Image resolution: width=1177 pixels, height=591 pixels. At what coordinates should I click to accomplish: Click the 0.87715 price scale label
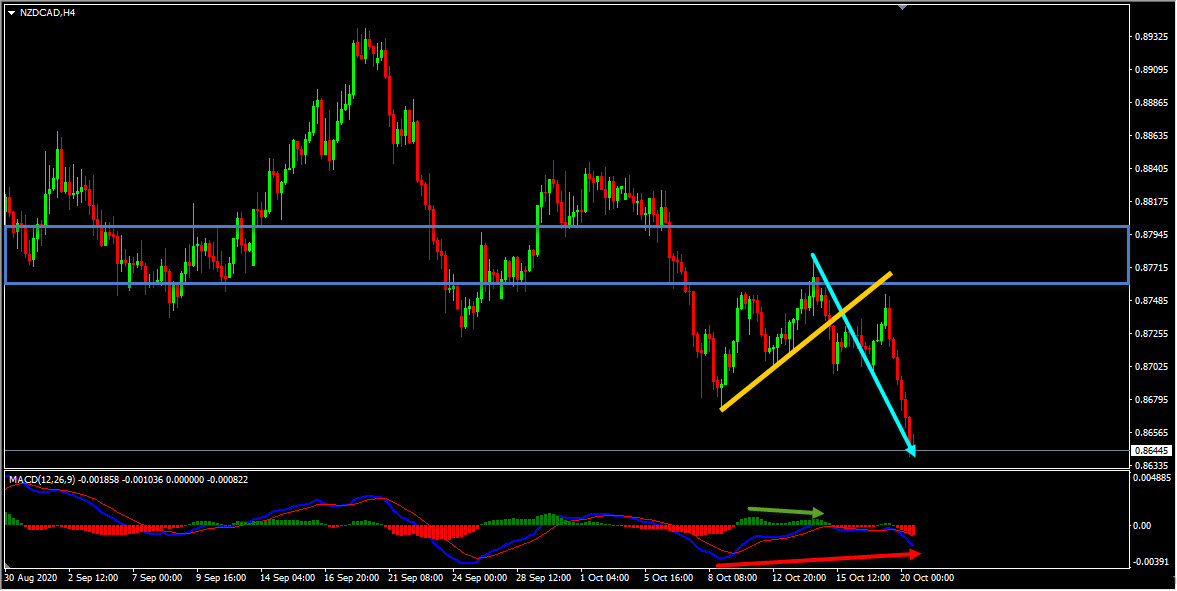click(1151, 267)
